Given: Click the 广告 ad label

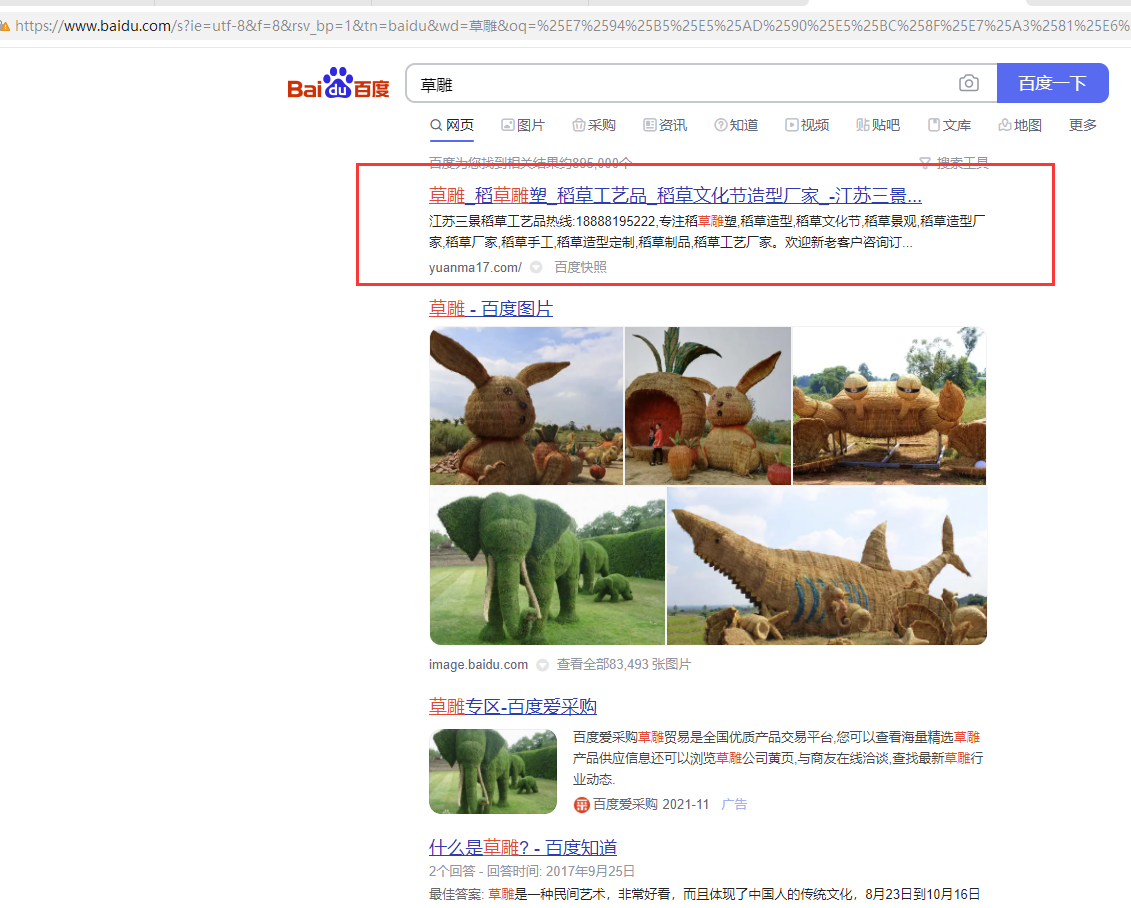Looking at the screenshot, I should pyautogui.click(x=734, y=804).
